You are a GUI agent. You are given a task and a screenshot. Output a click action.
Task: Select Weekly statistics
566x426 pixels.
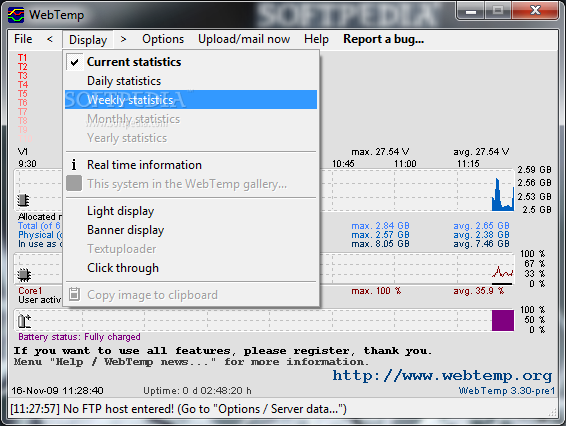click(x=191, y=100)
